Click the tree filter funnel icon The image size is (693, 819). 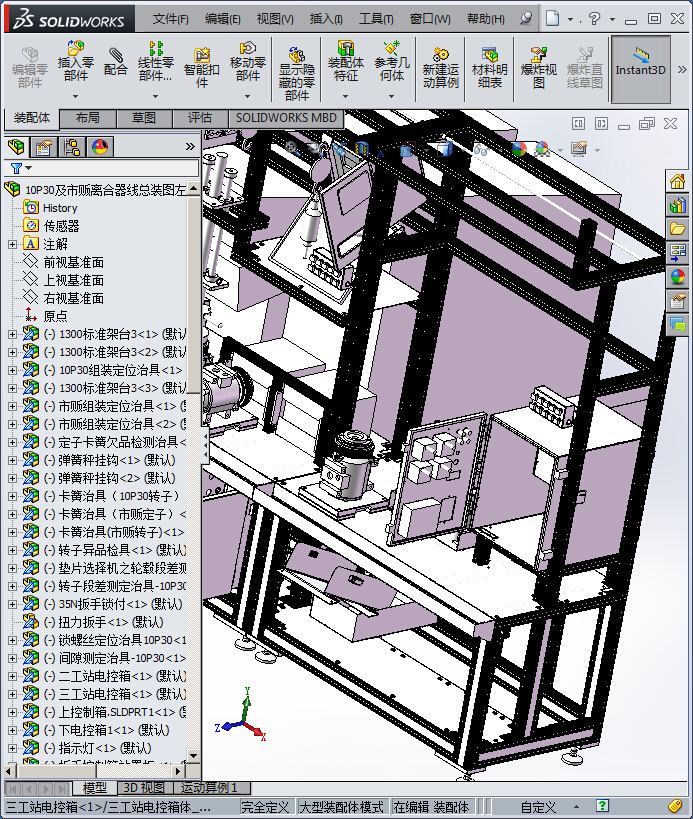17,168
